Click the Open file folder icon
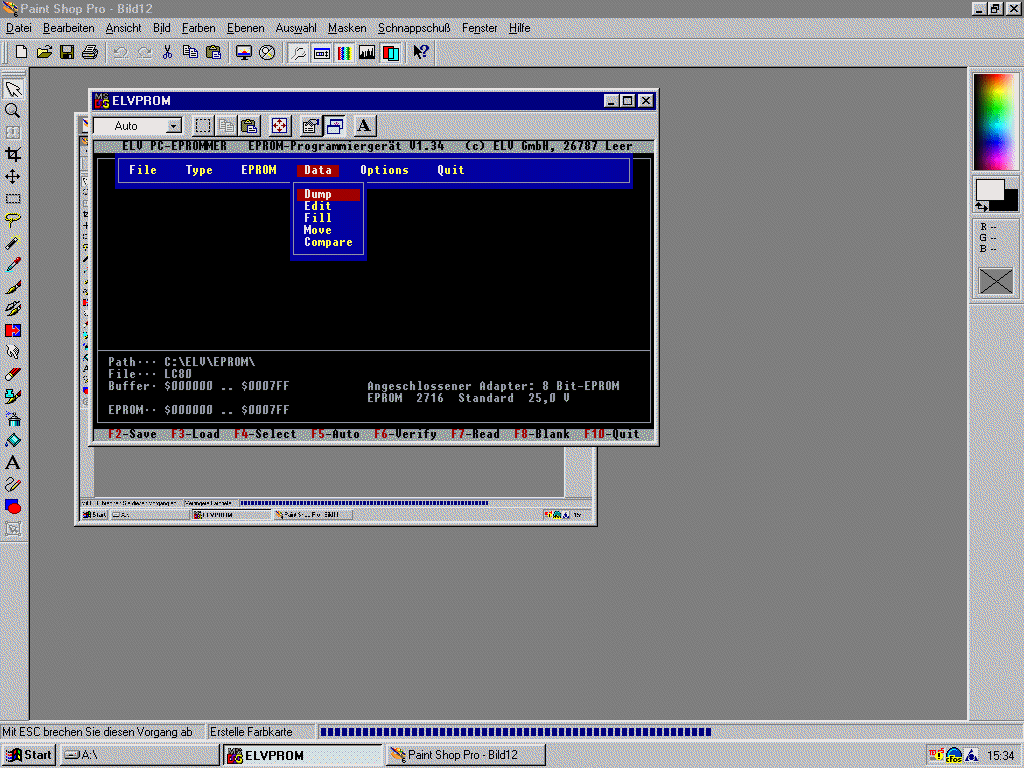 pos(44,52)
